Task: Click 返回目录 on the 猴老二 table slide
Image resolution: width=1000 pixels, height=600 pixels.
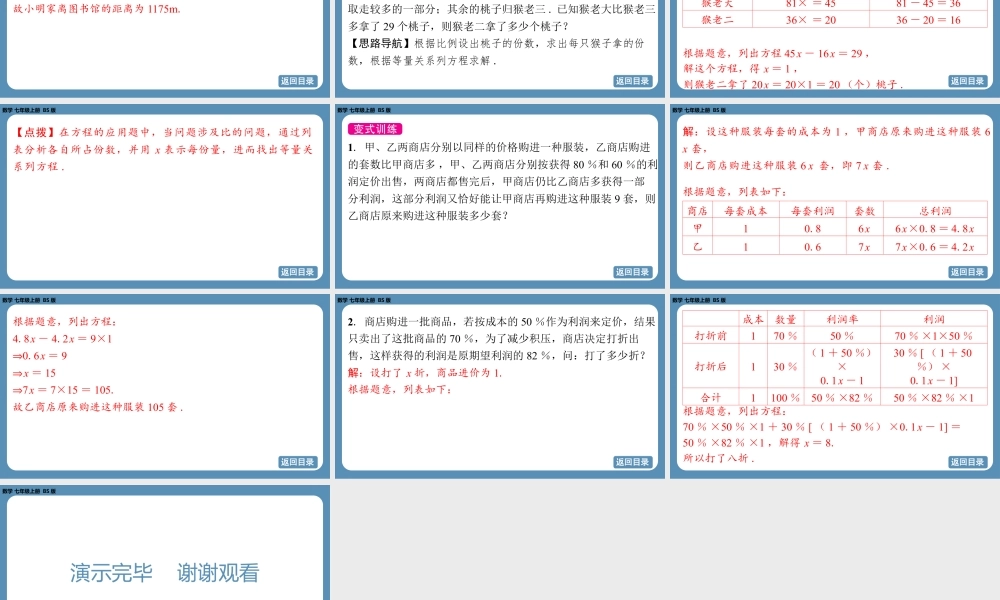Action: pos(964,82)
